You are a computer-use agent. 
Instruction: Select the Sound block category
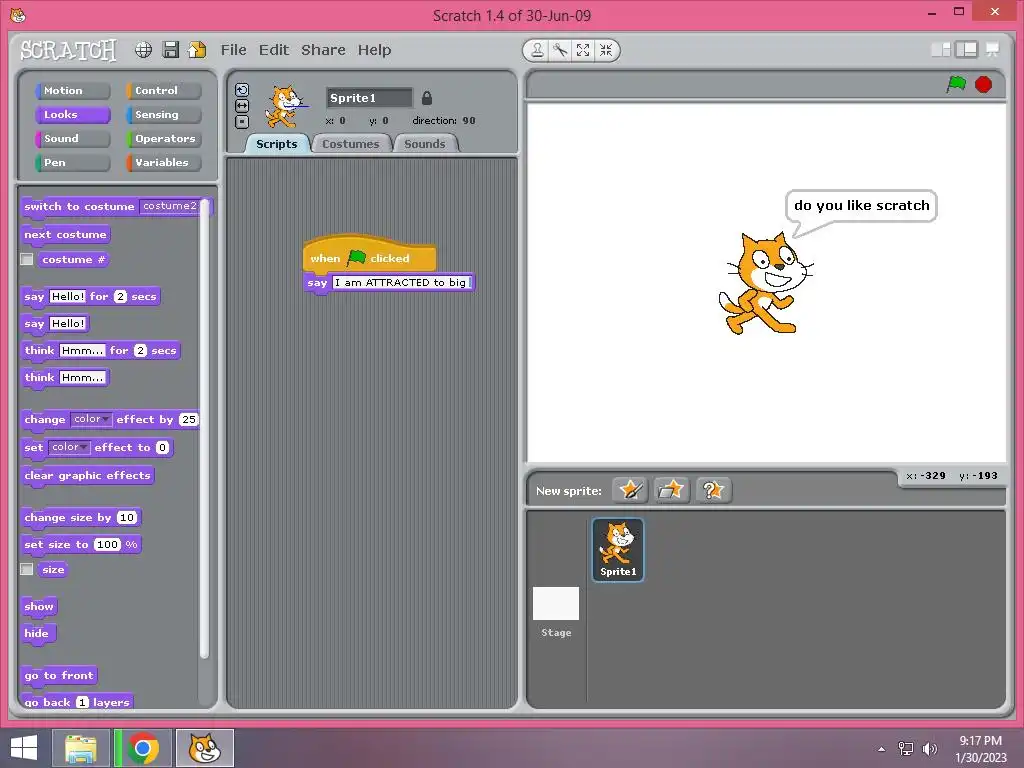pyautogui.click(x=72, y=138)
